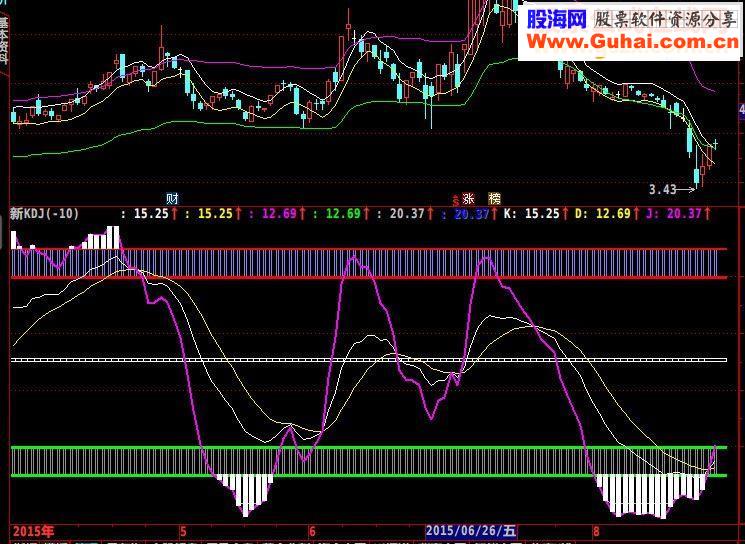This screenshot has width=745, height=544.
Task: Click the 新KDJ(-10) indicator name
Action: click(x=45, y=214)
